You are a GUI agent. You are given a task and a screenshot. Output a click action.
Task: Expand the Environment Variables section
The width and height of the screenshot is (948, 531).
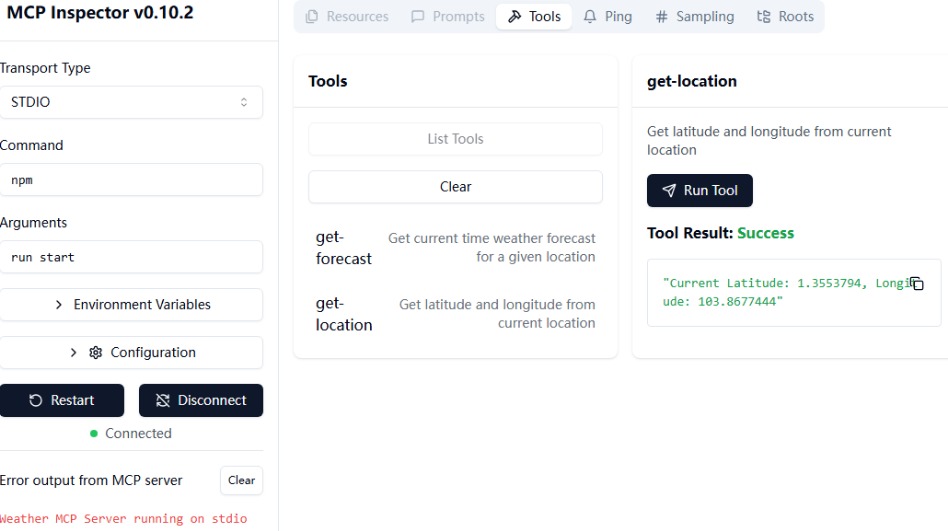[x=130, y=305]
